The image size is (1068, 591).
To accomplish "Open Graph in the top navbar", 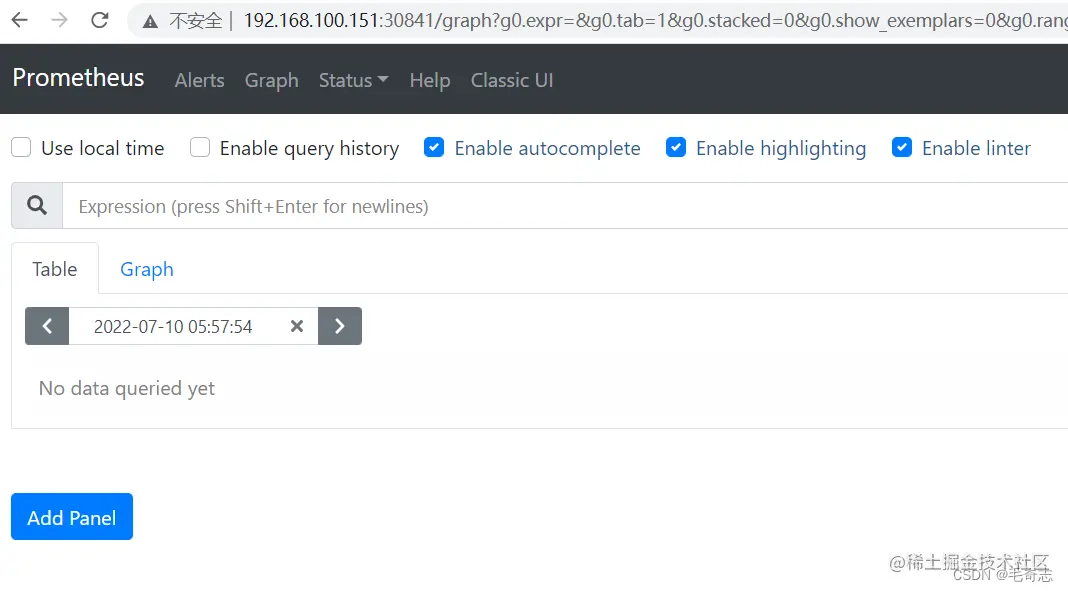I will coord(272,80).
